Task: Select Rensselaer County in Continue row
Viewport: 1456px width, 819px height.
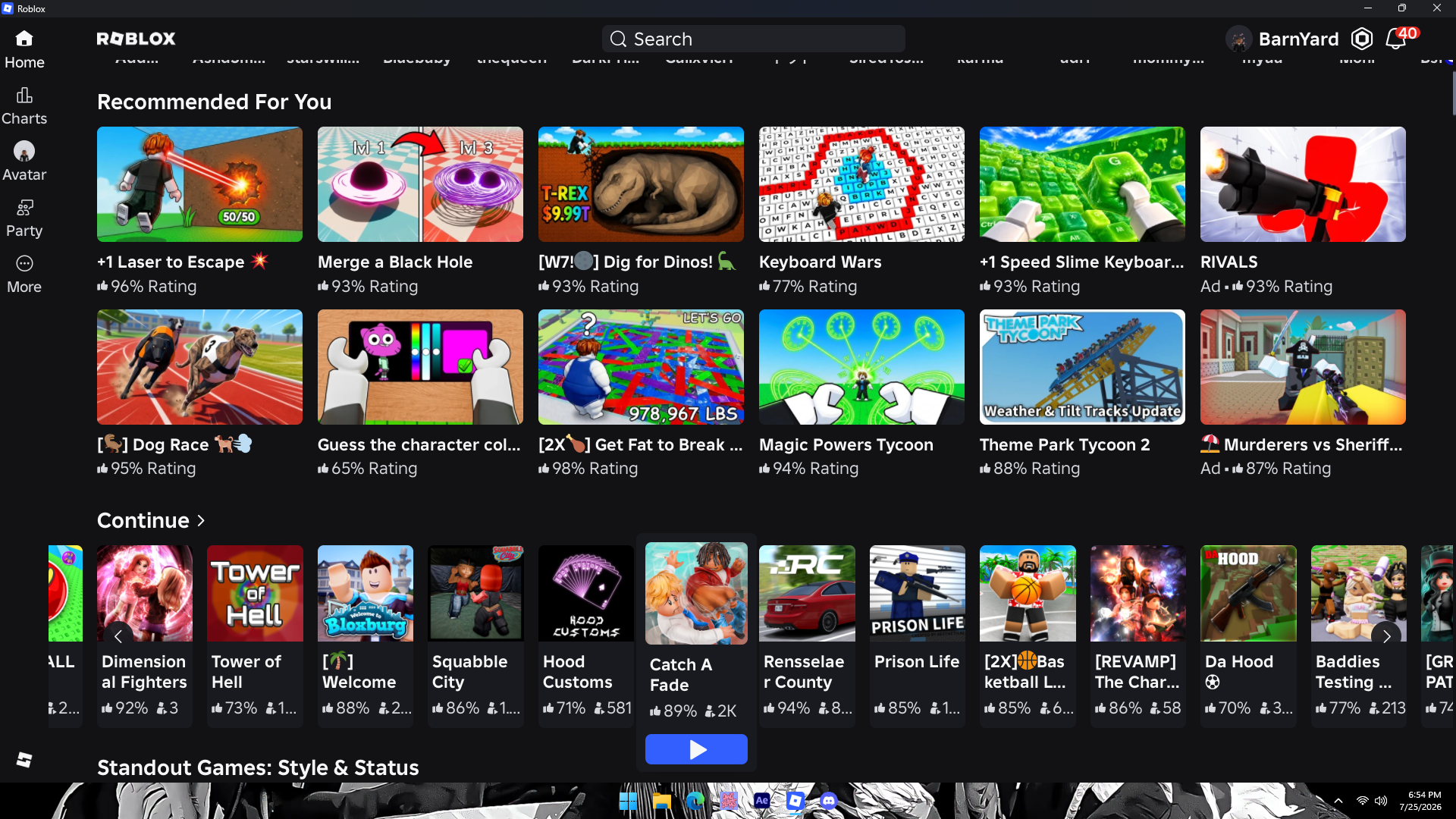Action: [807, 635]
